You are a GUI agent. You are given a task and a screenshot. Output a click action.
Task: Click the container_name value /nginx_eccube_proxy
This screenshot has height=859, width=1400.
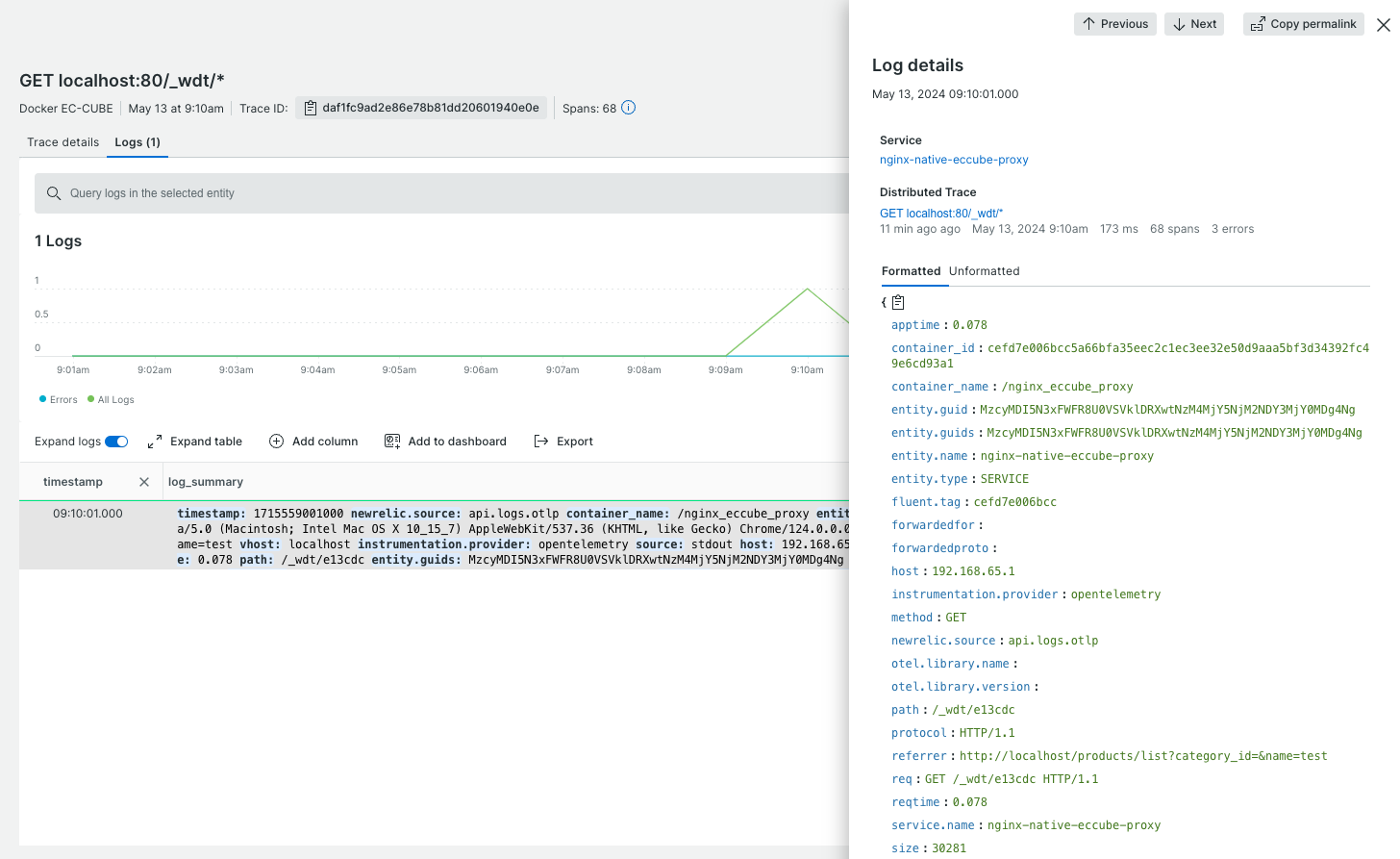pos(1067,387)
